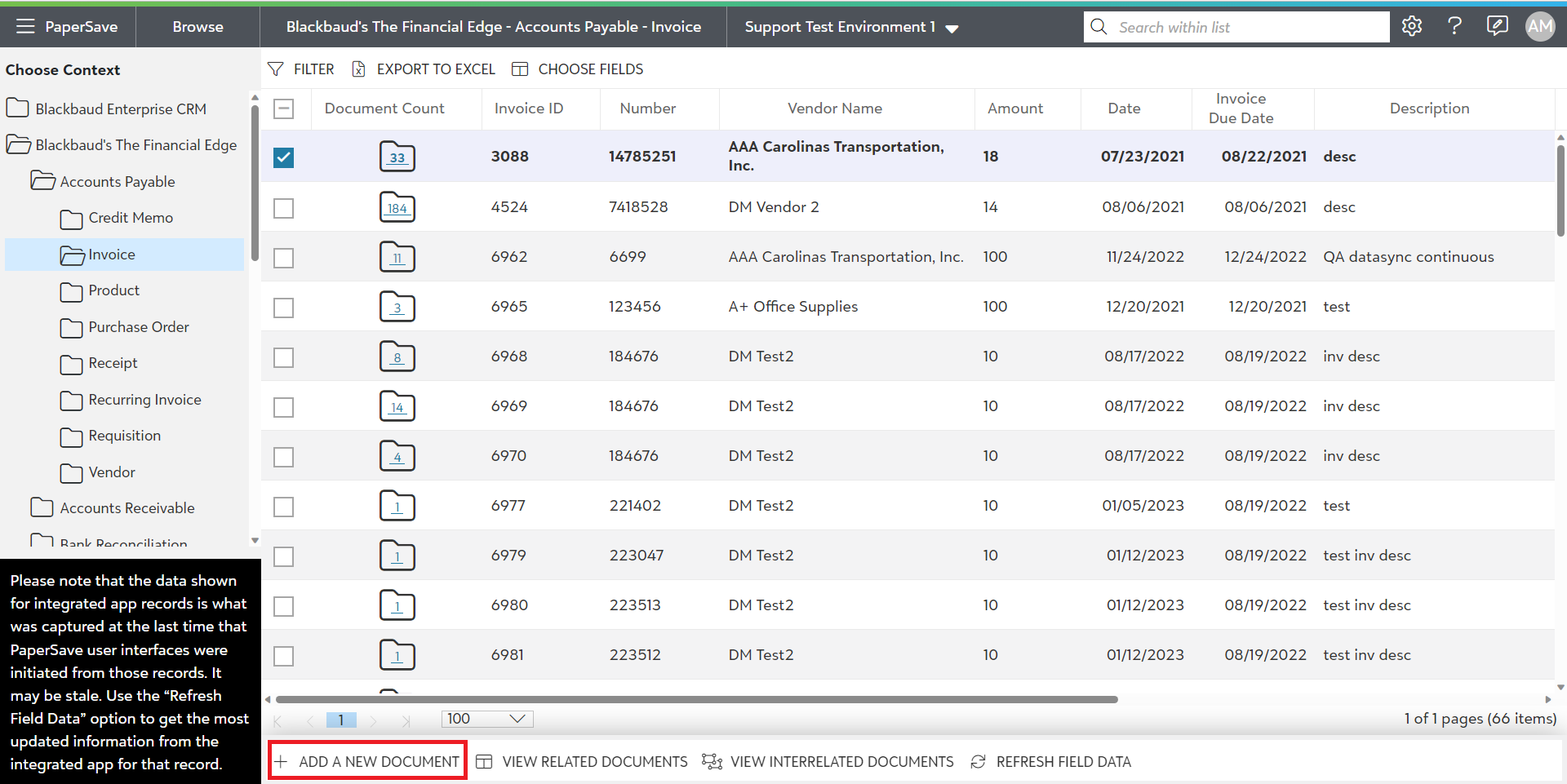Open the settings gear icon

click(x=1411, y=26)
